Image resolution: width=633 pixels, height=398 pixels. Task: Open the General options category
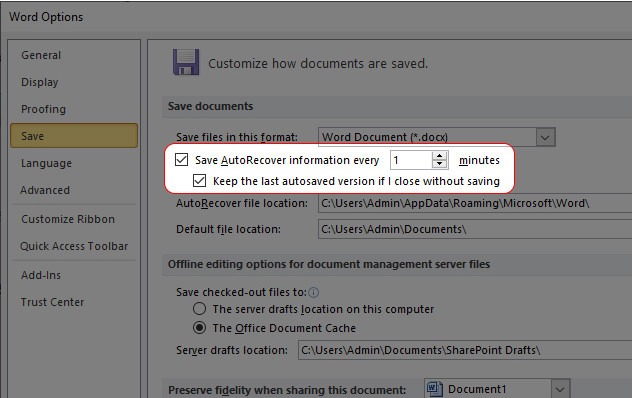[41, 55]
